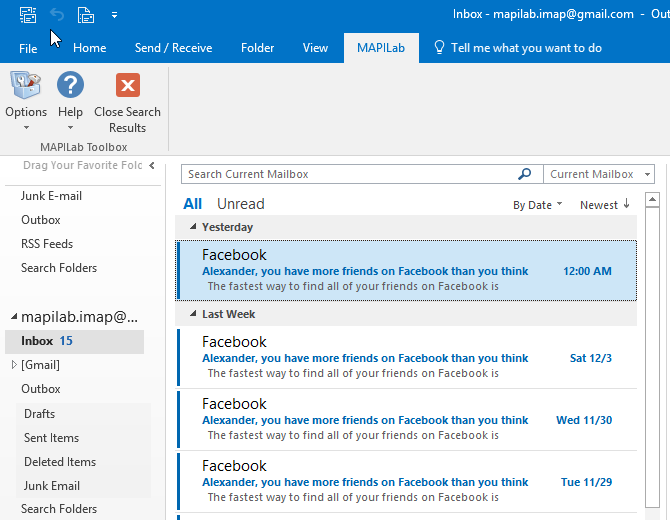Open the View ribbon tab
The height and width of the screenshot is (520, 670).
point(315,48)
